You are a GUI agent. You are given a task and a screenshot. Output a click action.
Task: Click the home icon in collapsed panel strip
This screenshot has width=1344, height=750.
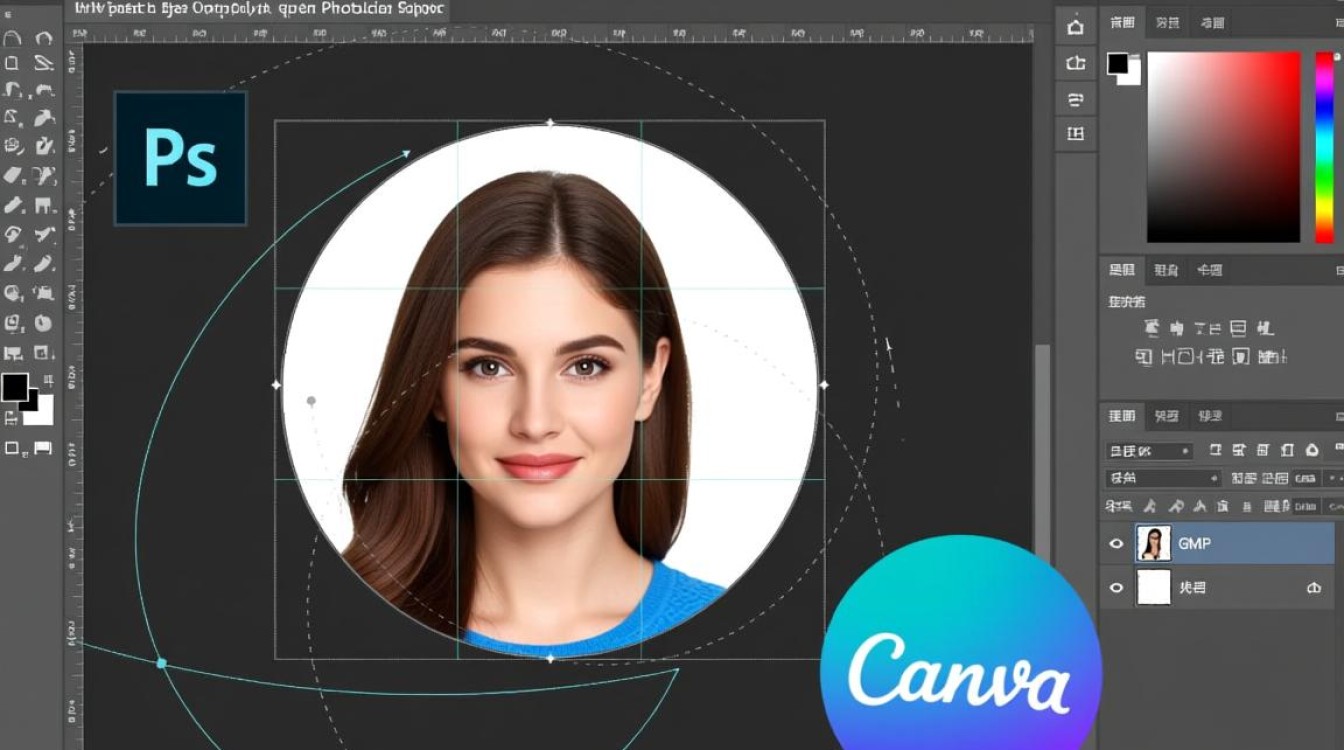point(1076,27)
